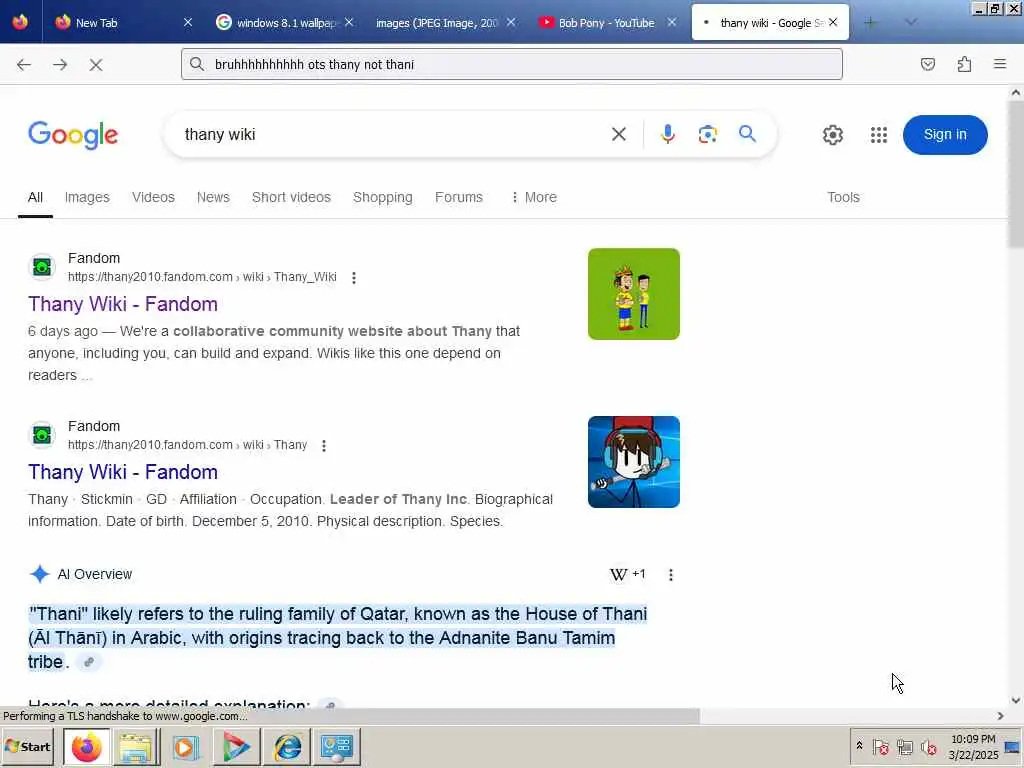The width and height of the screenshot is (1024, 768).
Task: Open Wikipedia +1 sources chip
Action: tap(628, 574)
